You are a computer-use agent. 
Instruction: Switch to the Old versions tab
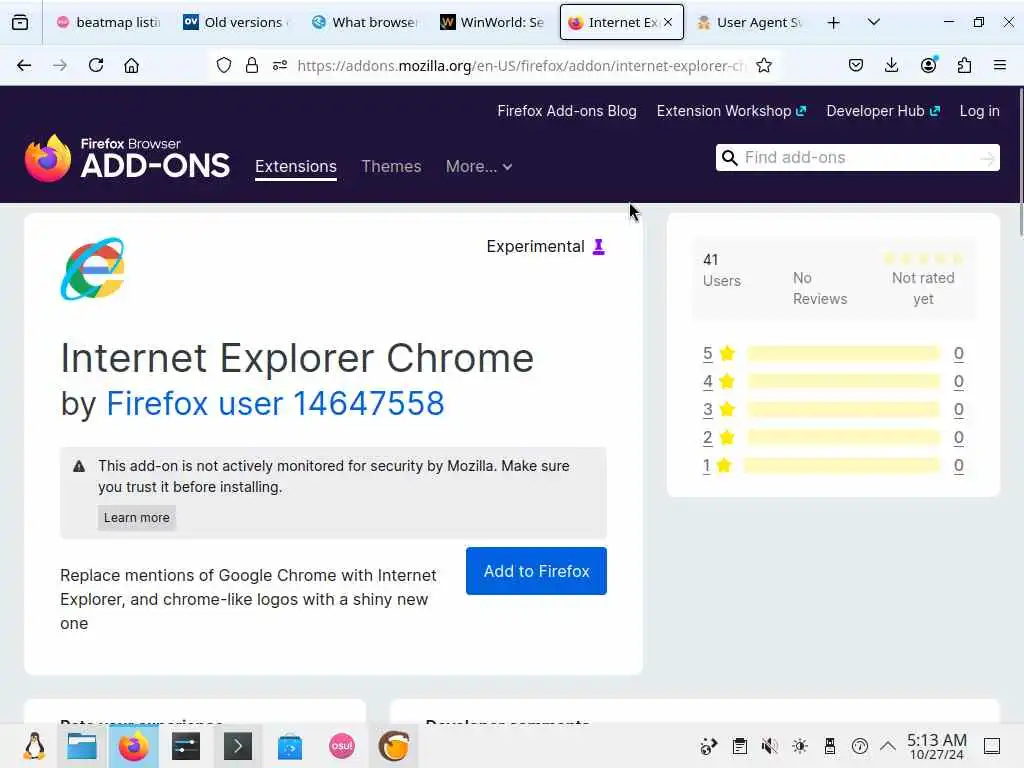pyautogui.click(x=236, y=22)
